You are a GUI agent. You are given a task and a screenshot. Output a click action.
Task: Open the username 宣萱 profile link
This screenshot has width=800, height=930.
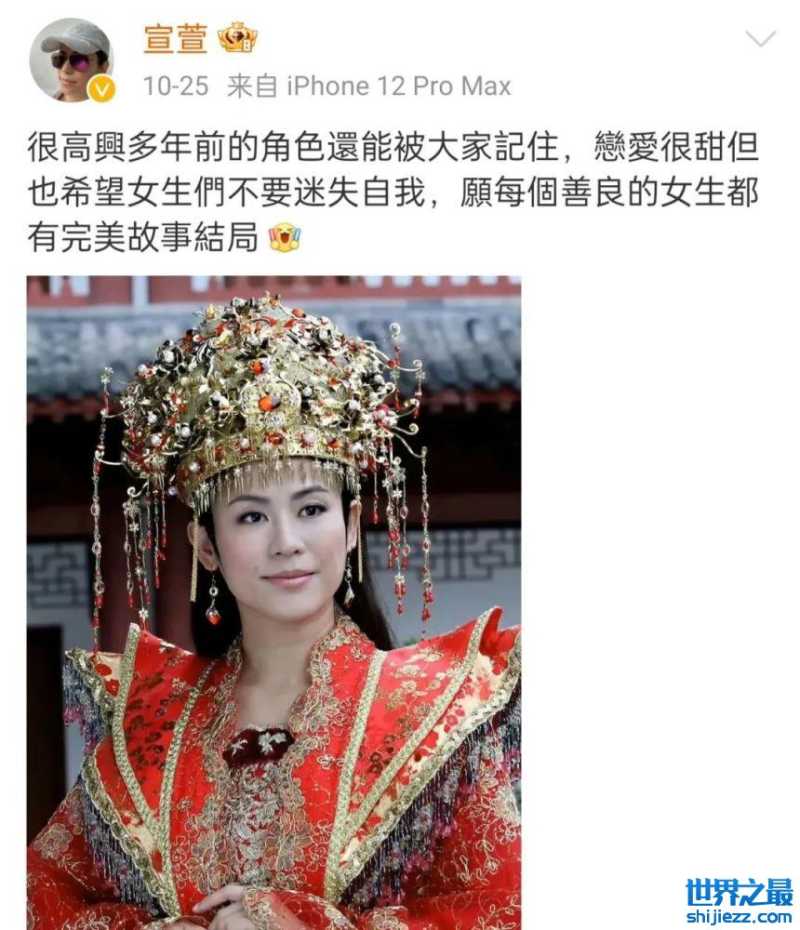pos(176,39)
